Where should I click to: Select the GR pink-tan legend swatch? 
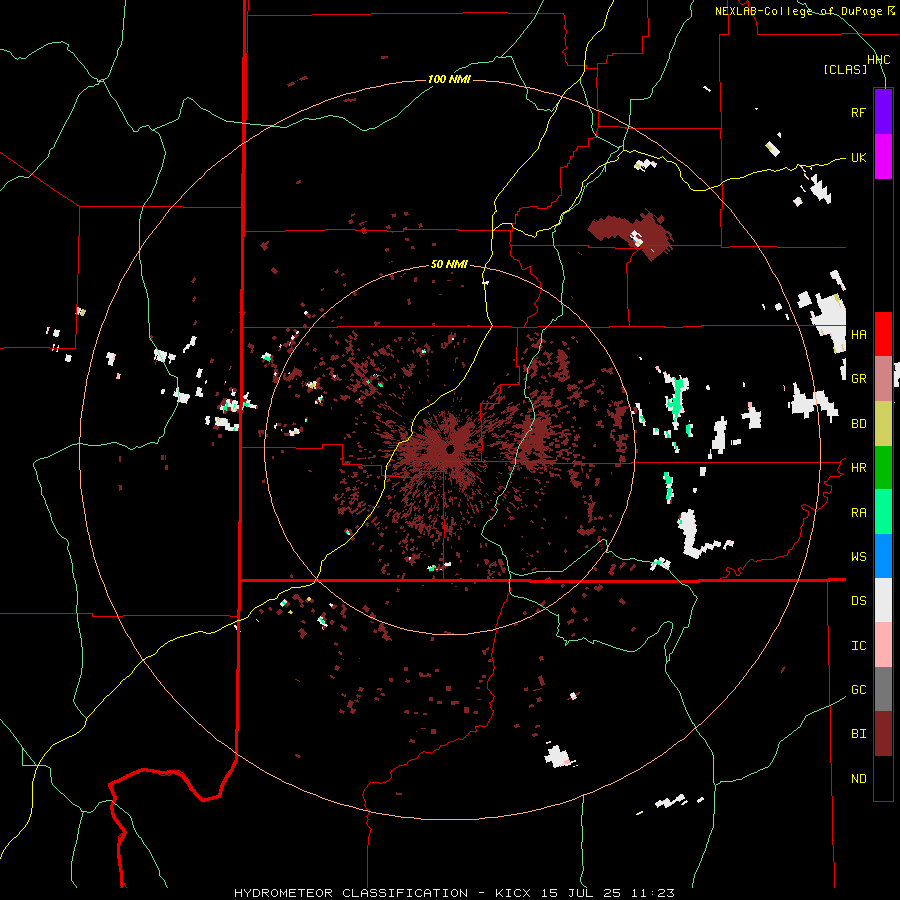(x=883, y=379)
